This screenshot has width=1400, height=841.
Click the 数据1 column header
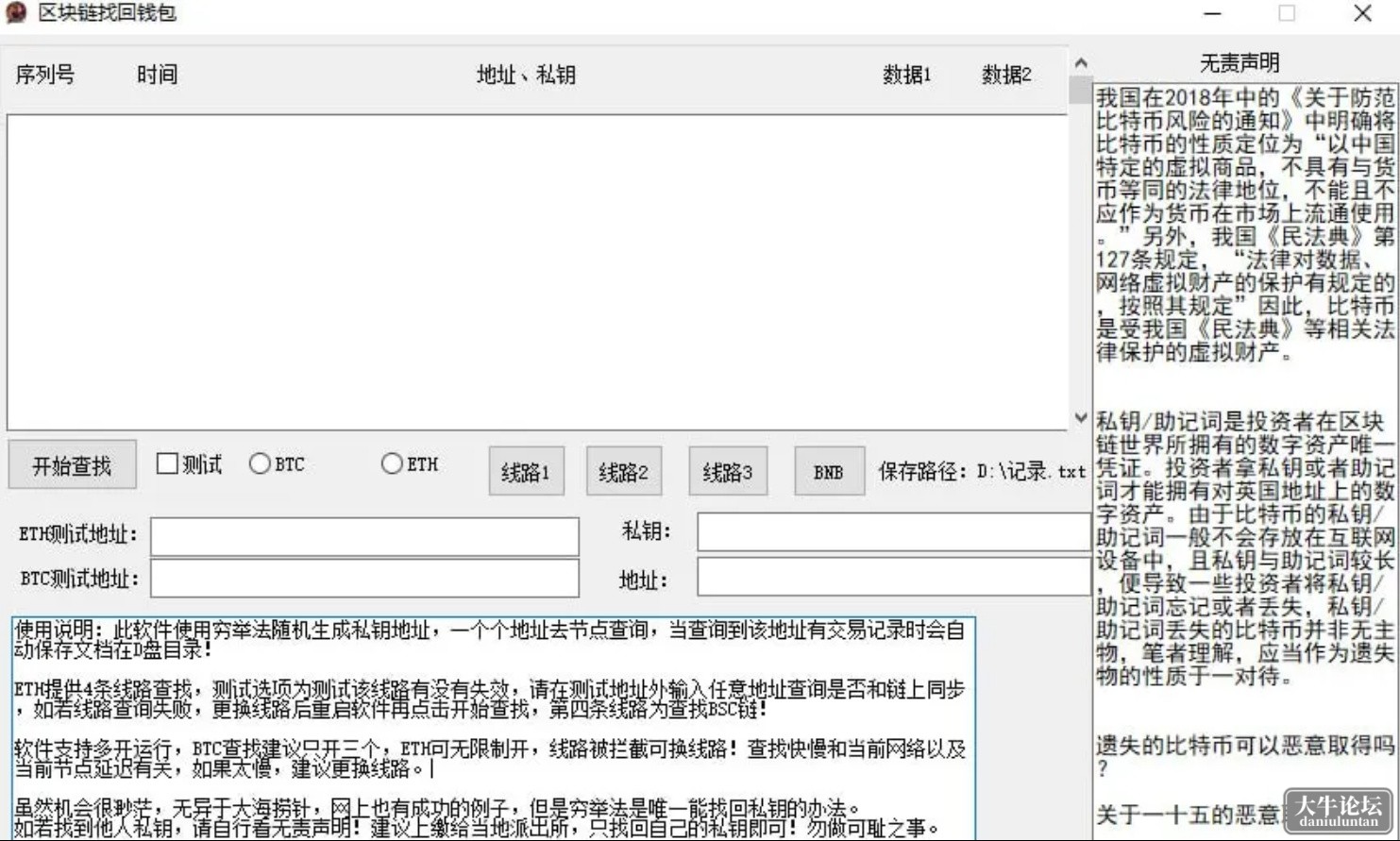(907, 75)
